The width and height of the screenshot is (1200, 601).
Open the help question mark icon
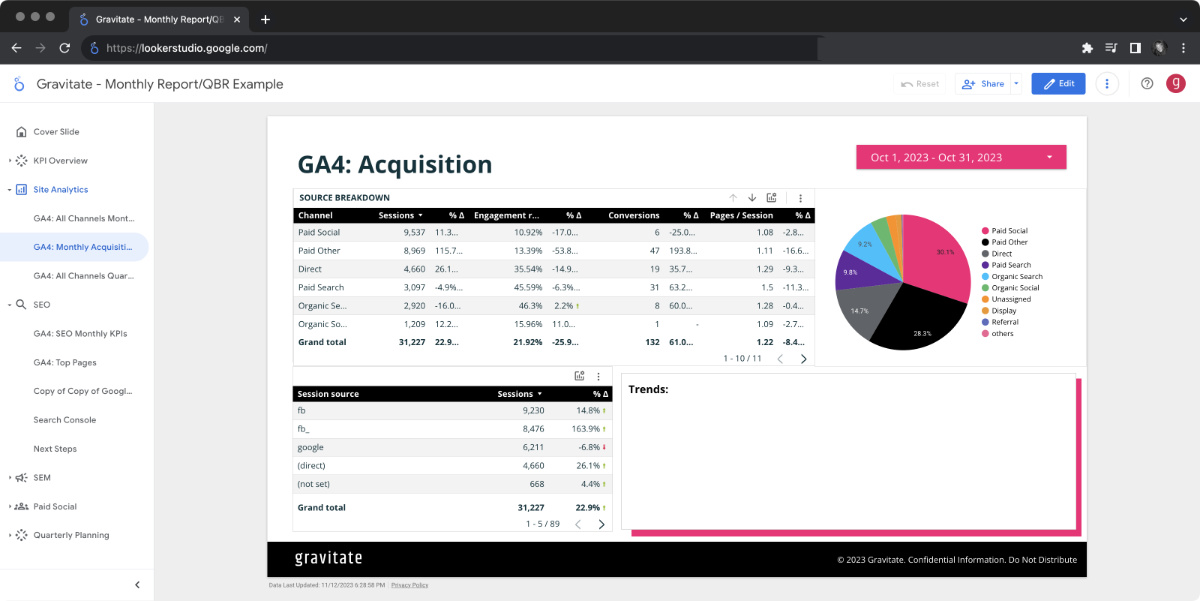point(1146,83)
